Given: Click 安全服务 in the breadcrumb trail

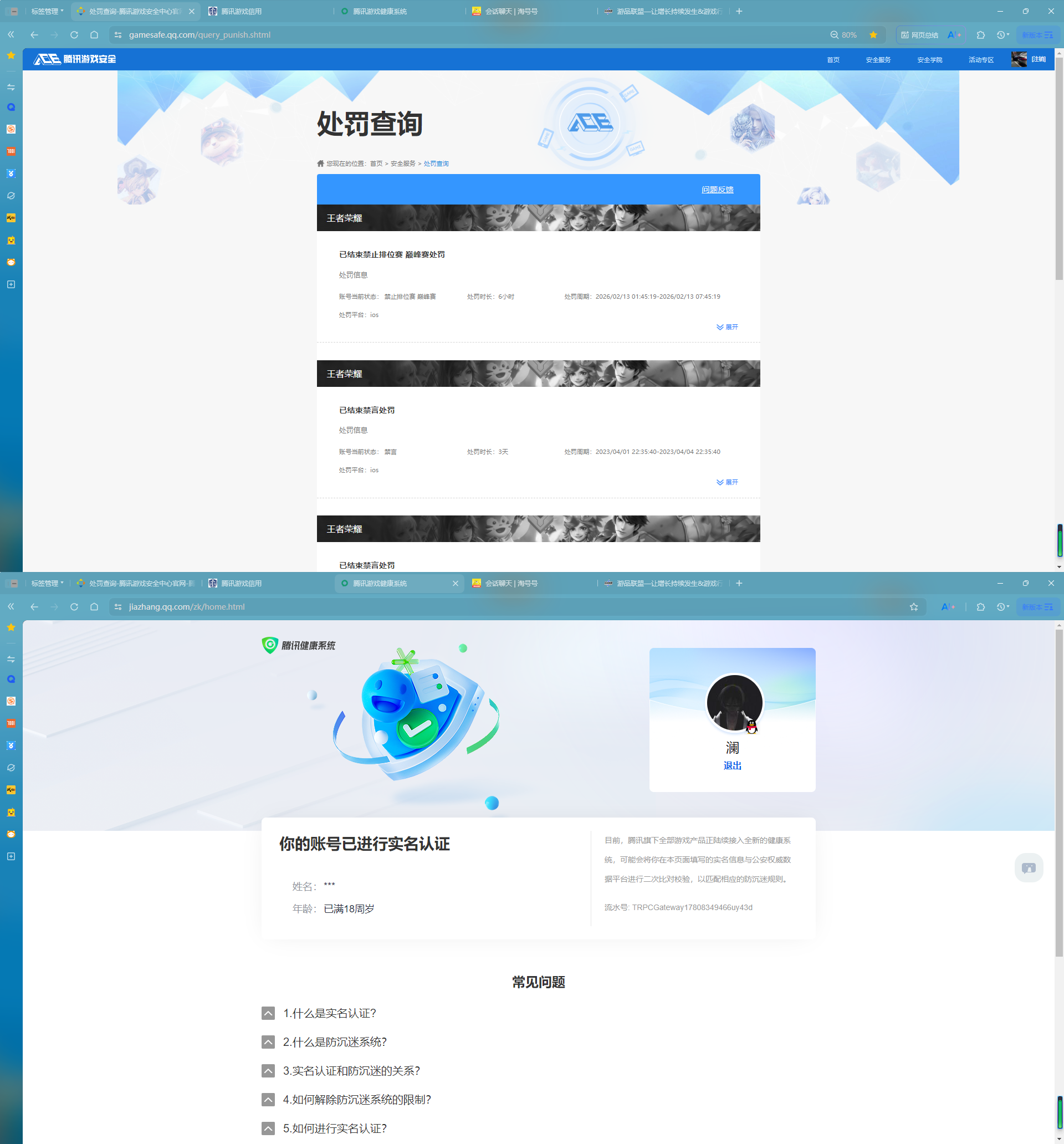Looking at the screenshot, I should pyautogui.click(x=403, y=164).
